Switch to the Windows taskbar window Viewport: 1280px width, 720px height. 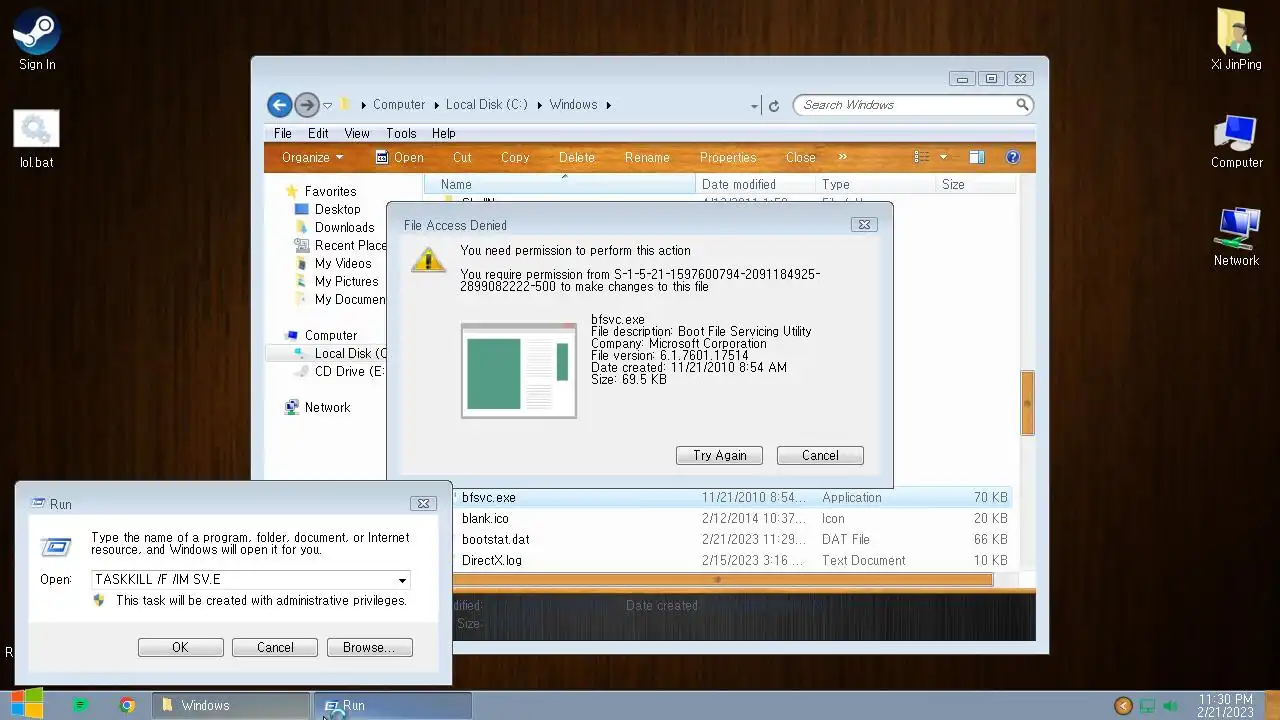point(230,705)
